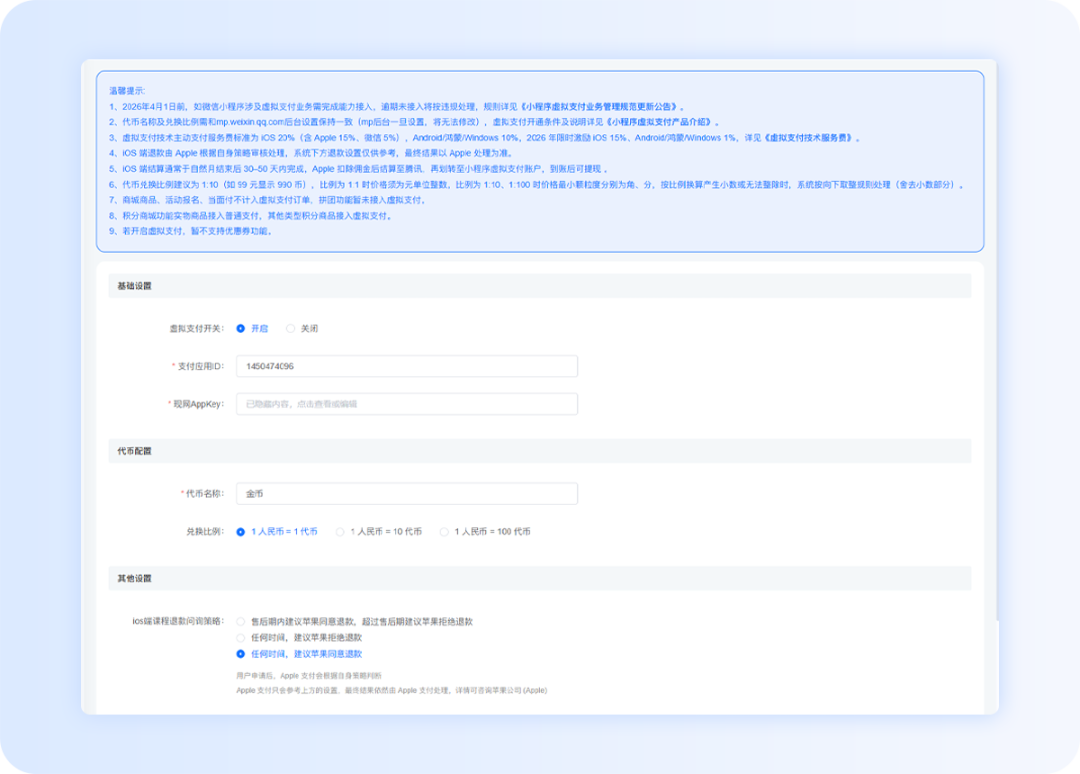The image size is (1080, 774).
Task: Enable virtual payment with the 开启 radio
Action: click(x=241, y=328)
